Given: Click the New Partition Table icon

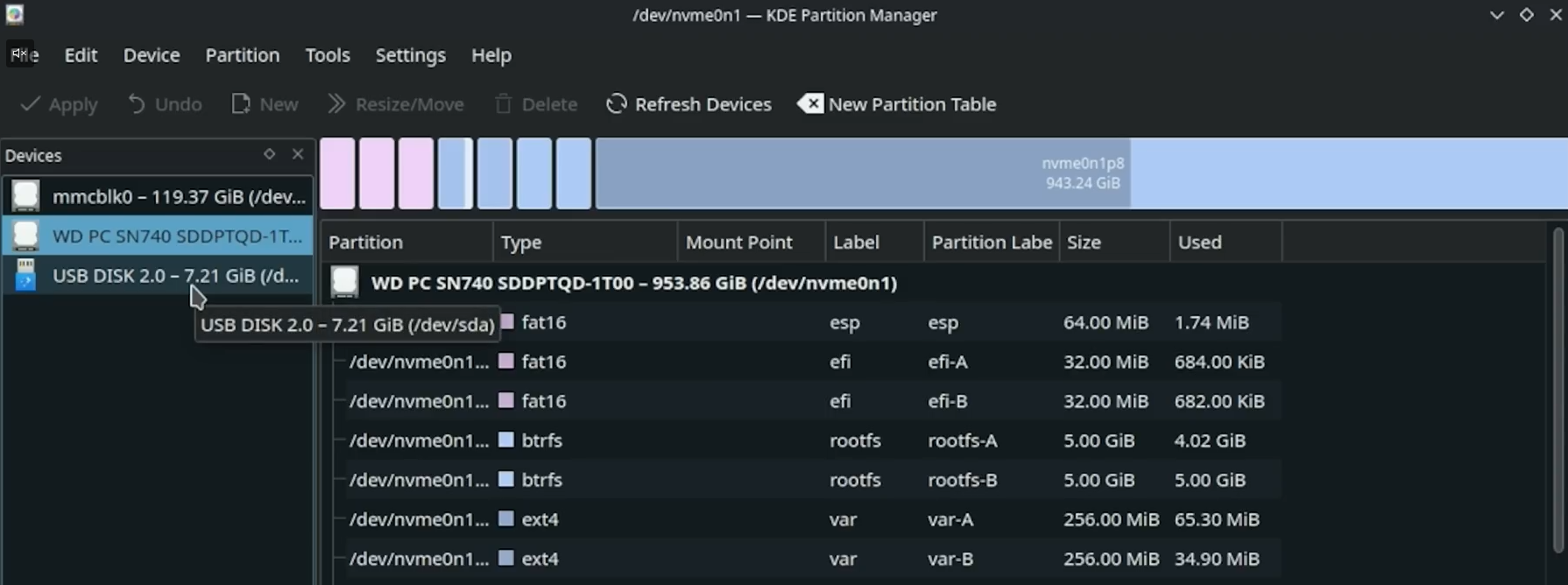Looking at the screenshot, I should [x=810, y=104].
